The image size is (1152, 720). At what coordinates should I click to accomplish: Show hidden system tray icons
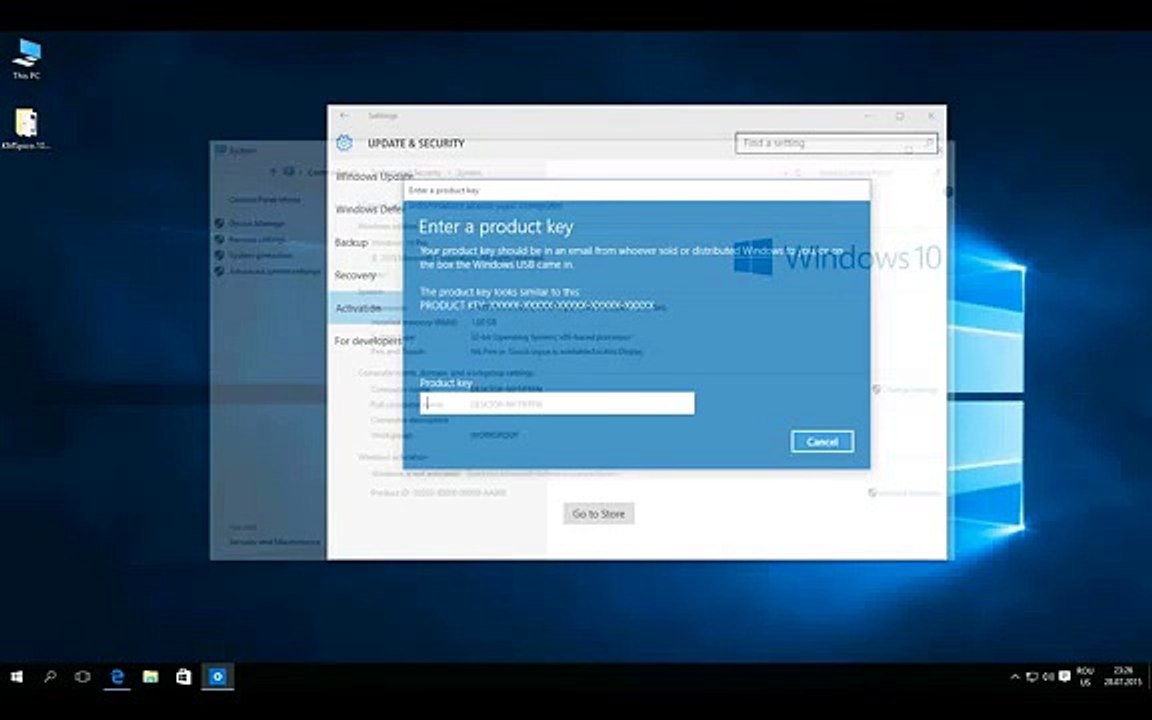(x=1015, y=677)
